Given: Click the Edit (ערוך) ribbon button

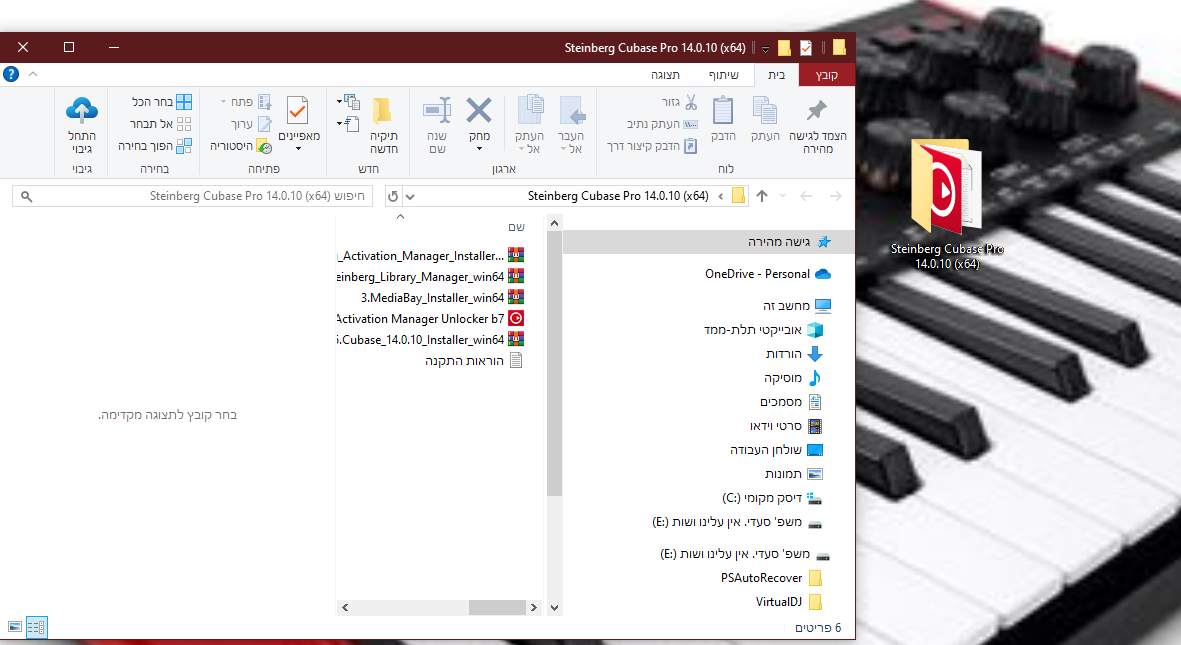Looking at the screenshot, I should click(x=251, y=124).
